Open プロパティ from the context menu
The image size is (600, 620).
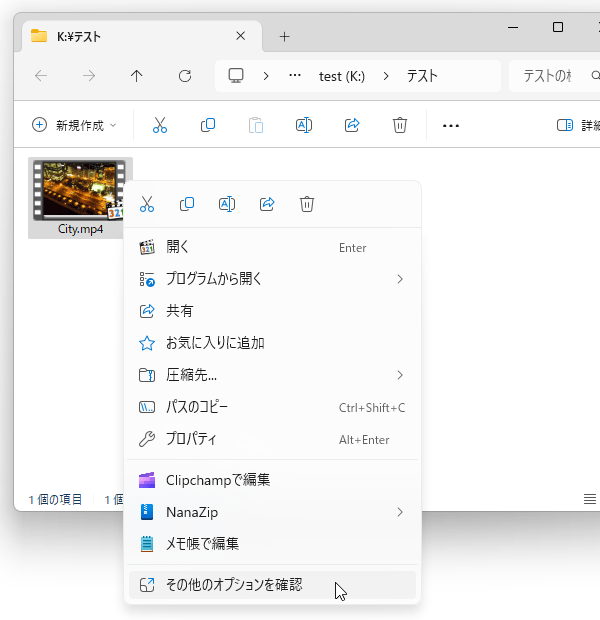273,439
